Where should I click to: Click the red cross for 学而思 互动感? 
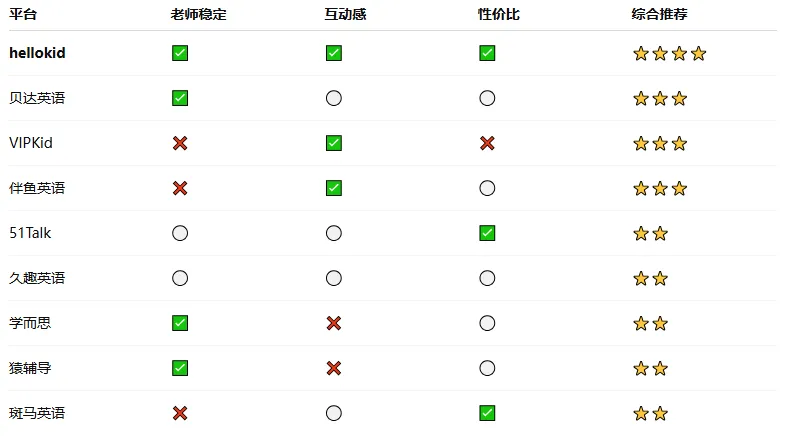pos(334,323)
